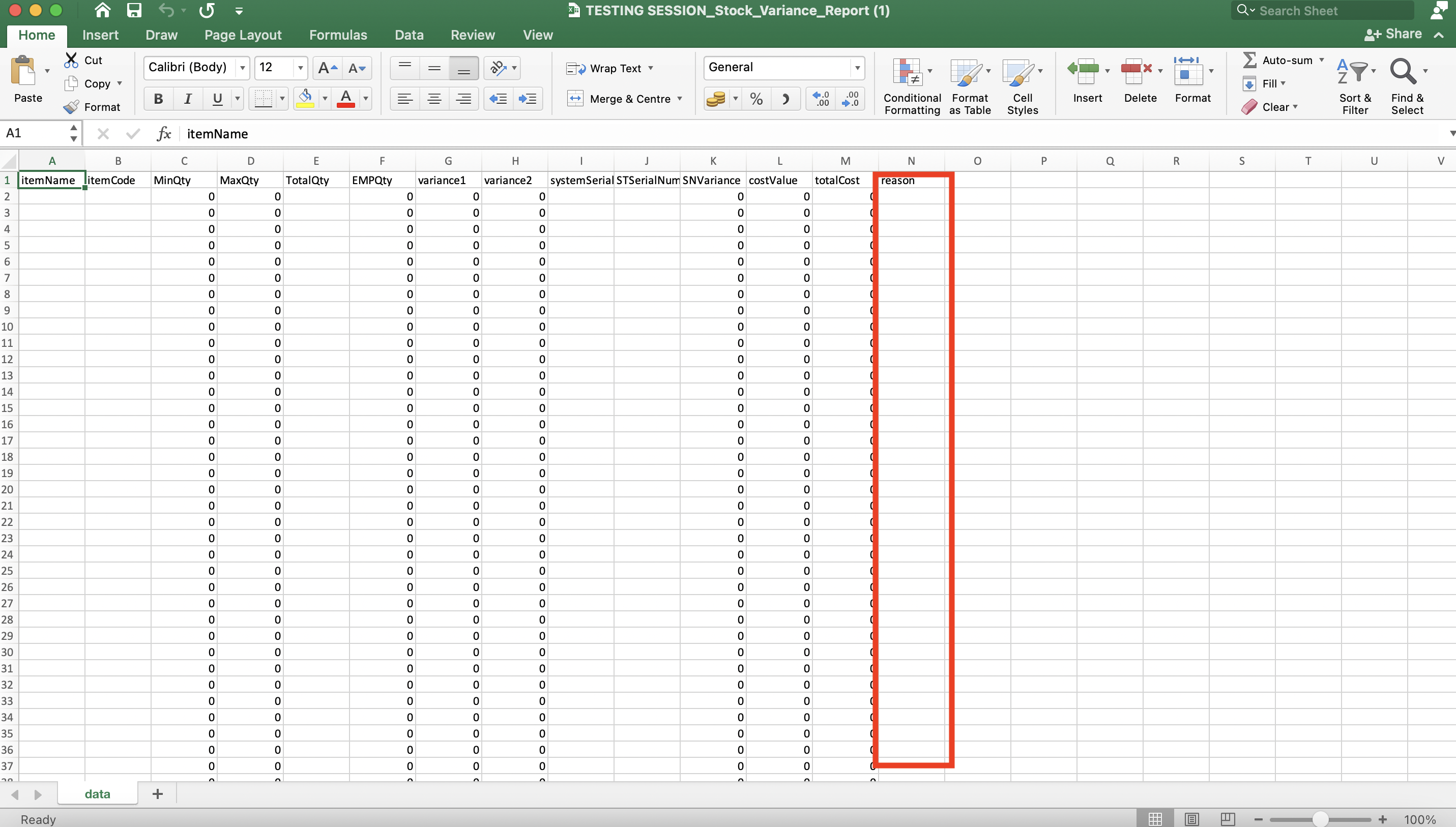Expand the General number format dropdown

pyautogui.click(x=857, y=68)
